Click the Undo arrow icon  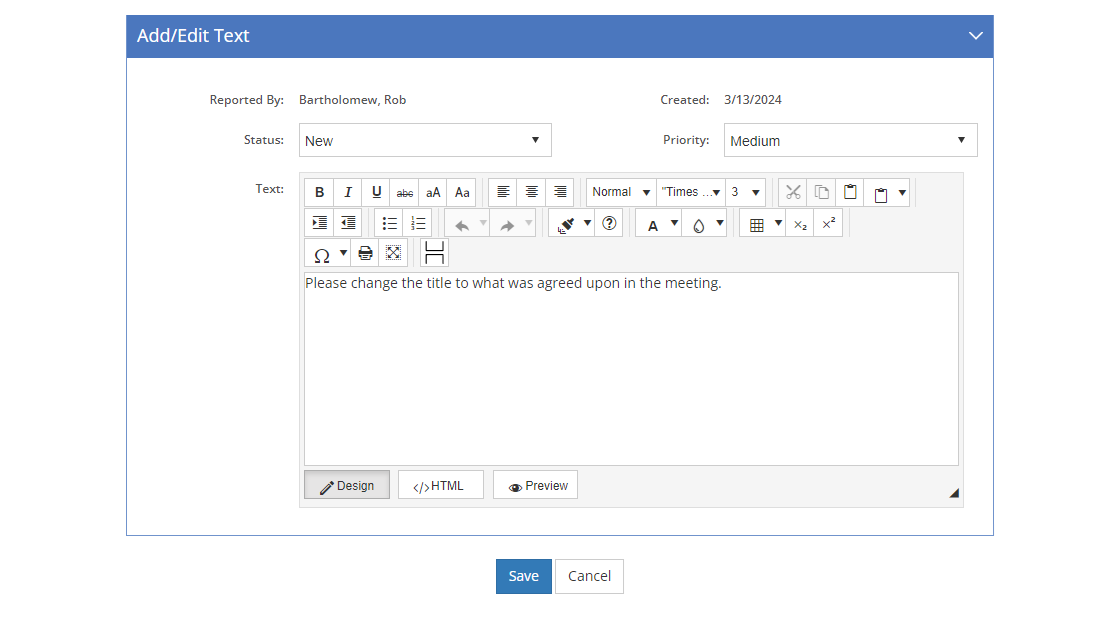tap(462, 224)
